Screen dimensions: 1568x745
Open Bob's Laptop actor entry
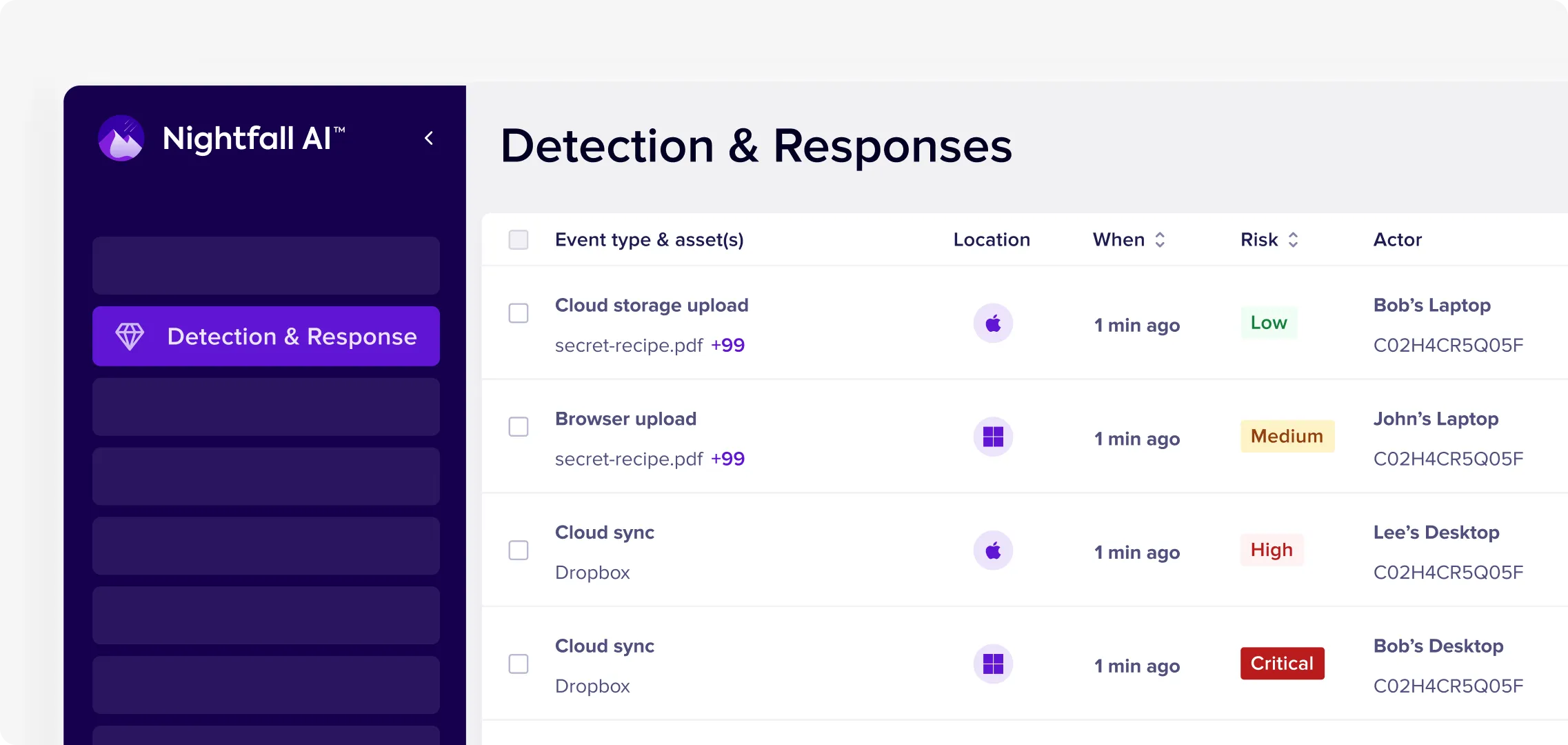[1431, 305]
